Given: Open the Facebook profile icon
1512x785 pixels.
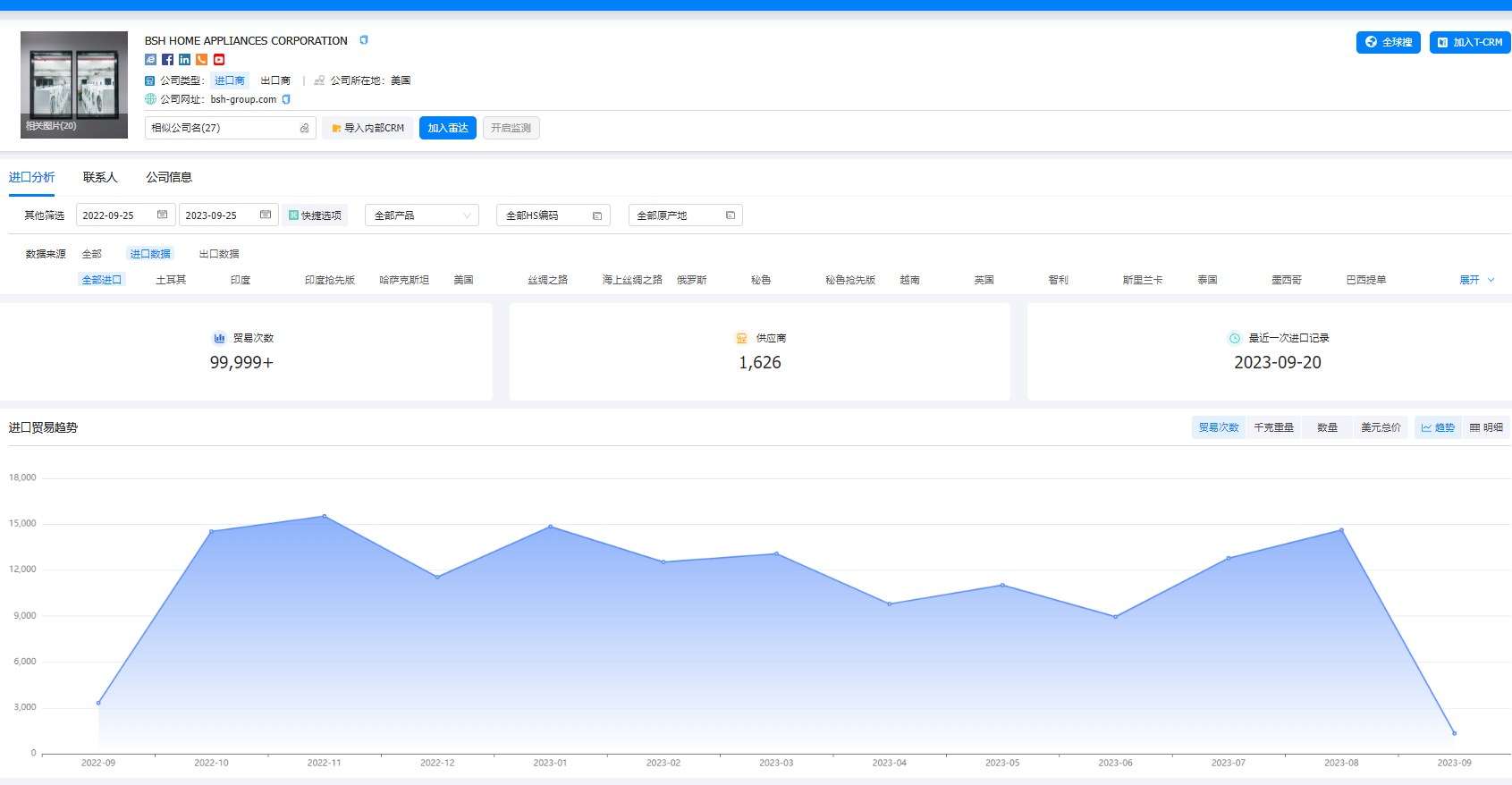Looking at the screenshot, I should pos(167,60).
